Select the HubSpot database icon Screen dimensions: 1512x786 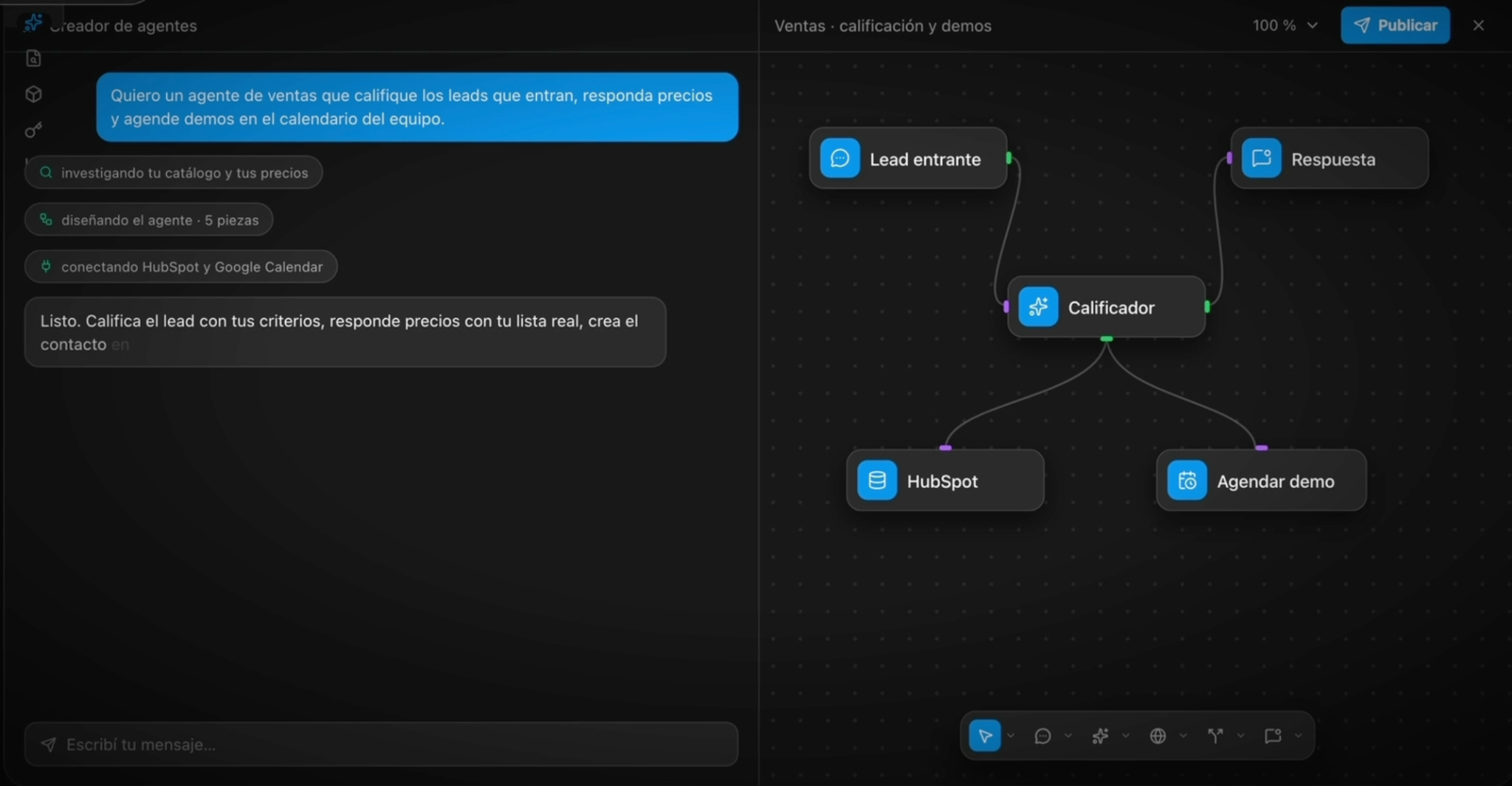pos(877,480)
